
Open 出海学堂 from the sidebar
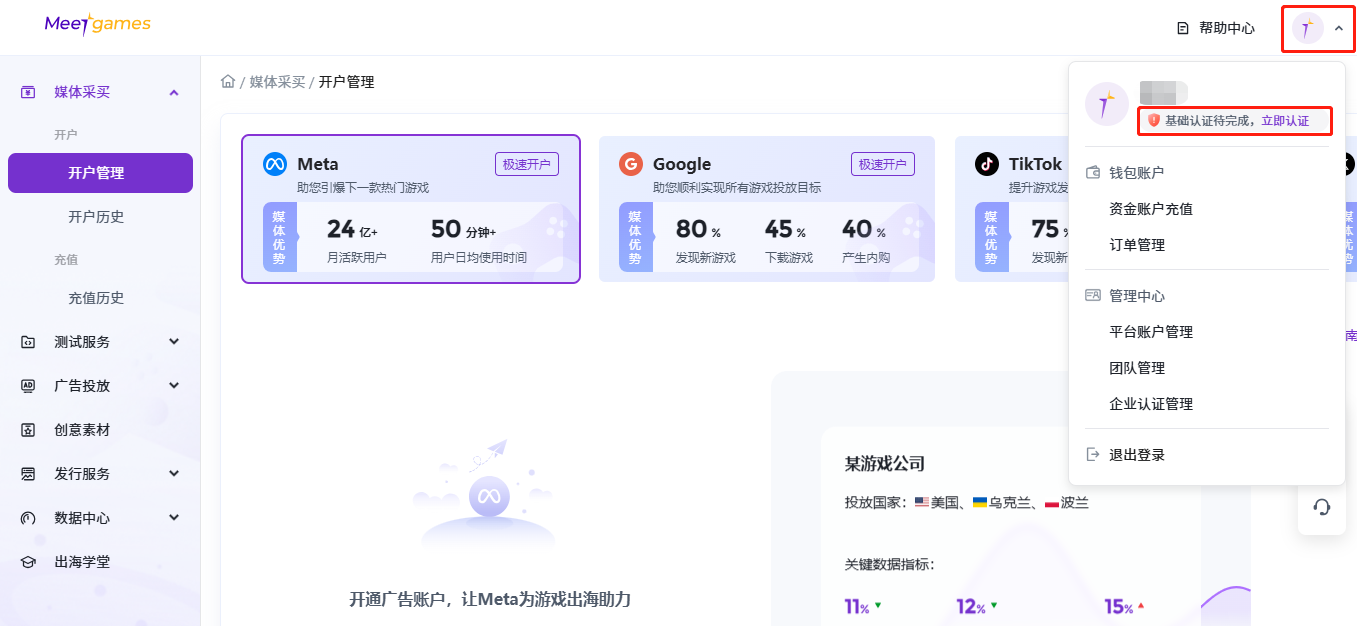tap(82, 562)
